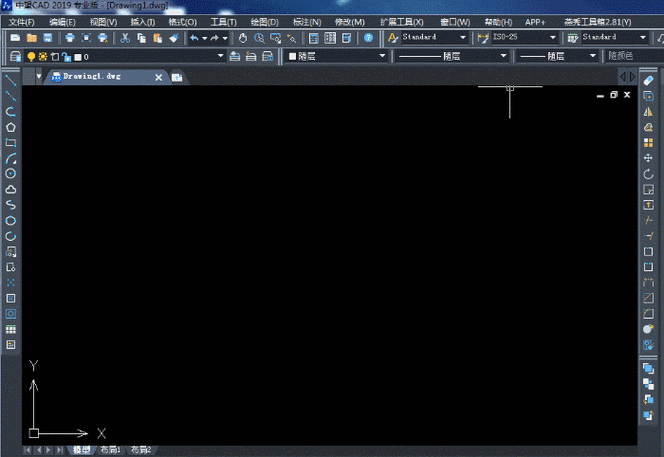Open the layer selection dropdown
Image resolution: width=664 pixels, height=457 pixels.
(220, 56)
